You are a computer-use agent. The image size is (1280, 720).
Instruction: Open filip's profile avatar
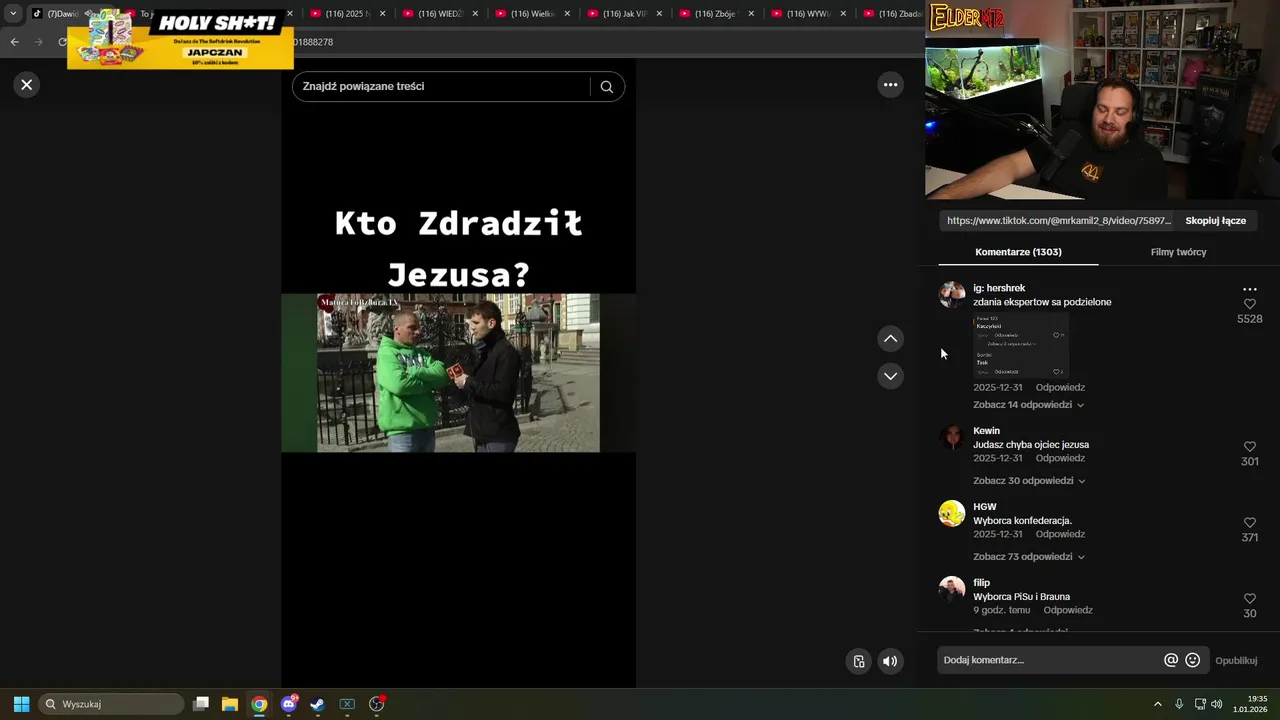click(x=952, y=589)
